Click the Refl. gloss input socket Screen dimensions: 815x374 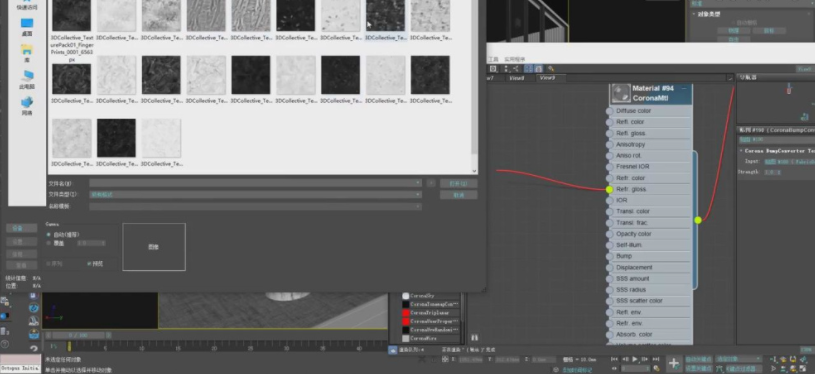click(610, 133)
